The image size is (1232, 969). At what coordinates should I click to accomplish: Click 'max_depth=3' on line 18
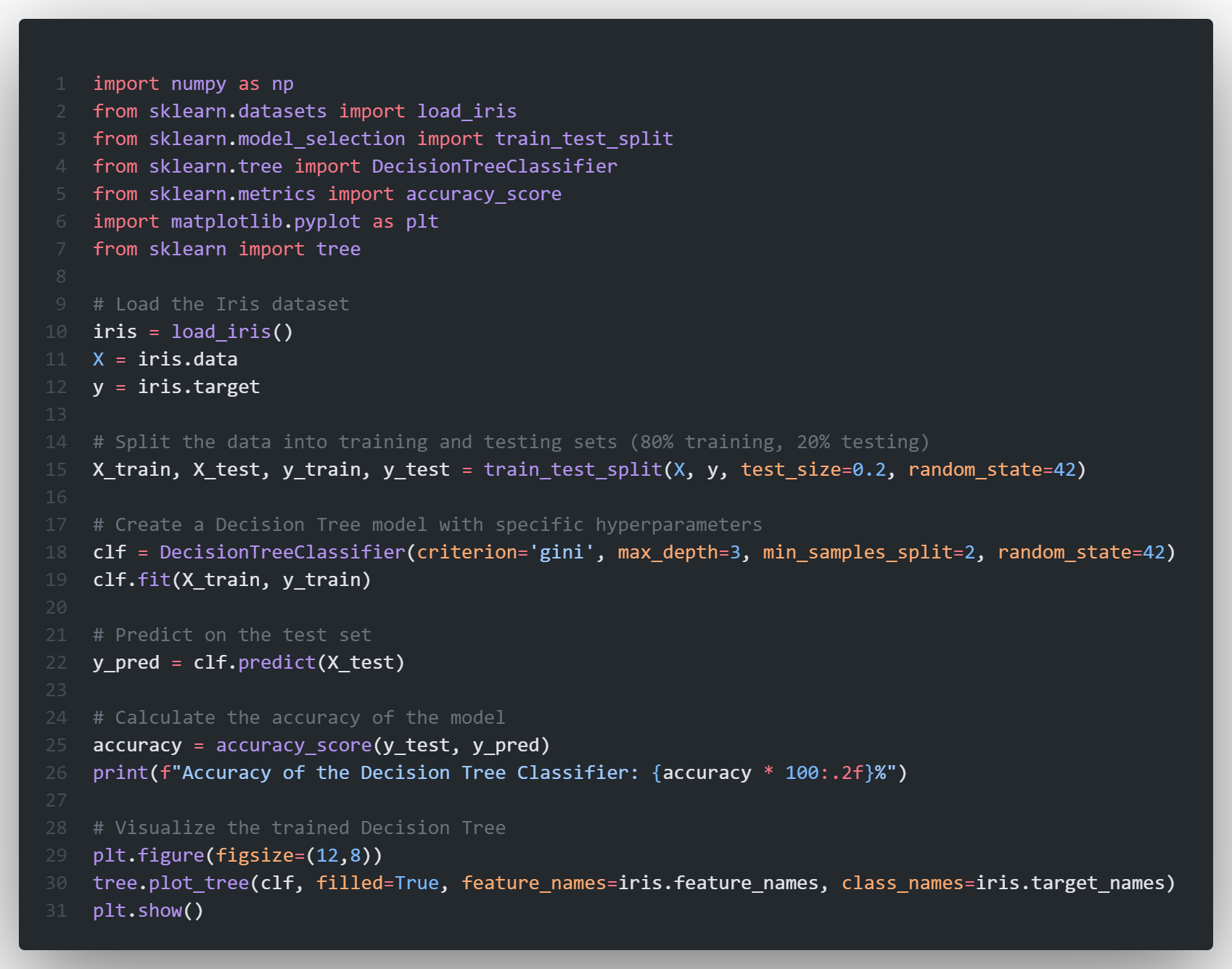click(x=679, y=553)
